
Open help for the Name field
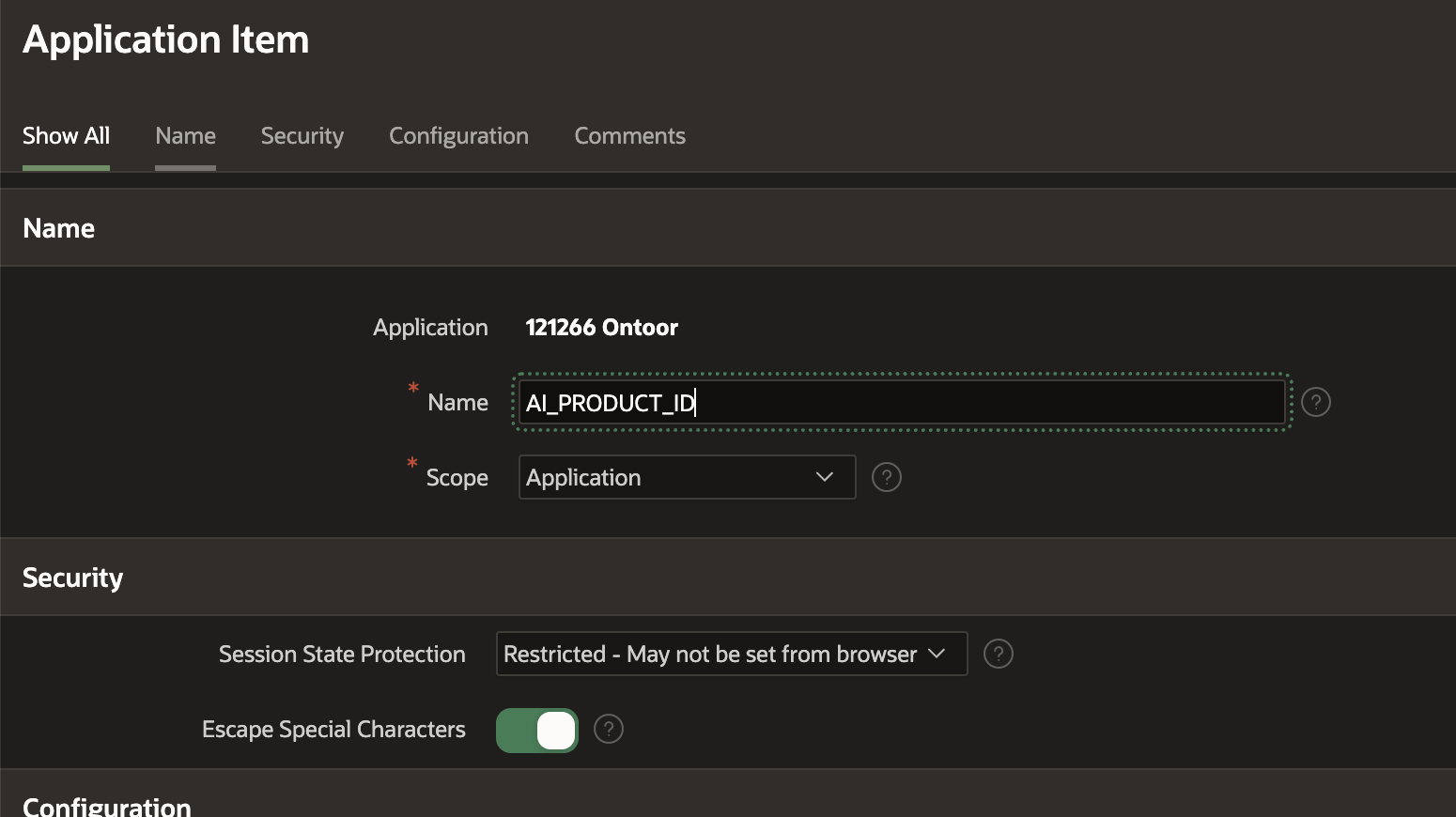coord(1315,402)
